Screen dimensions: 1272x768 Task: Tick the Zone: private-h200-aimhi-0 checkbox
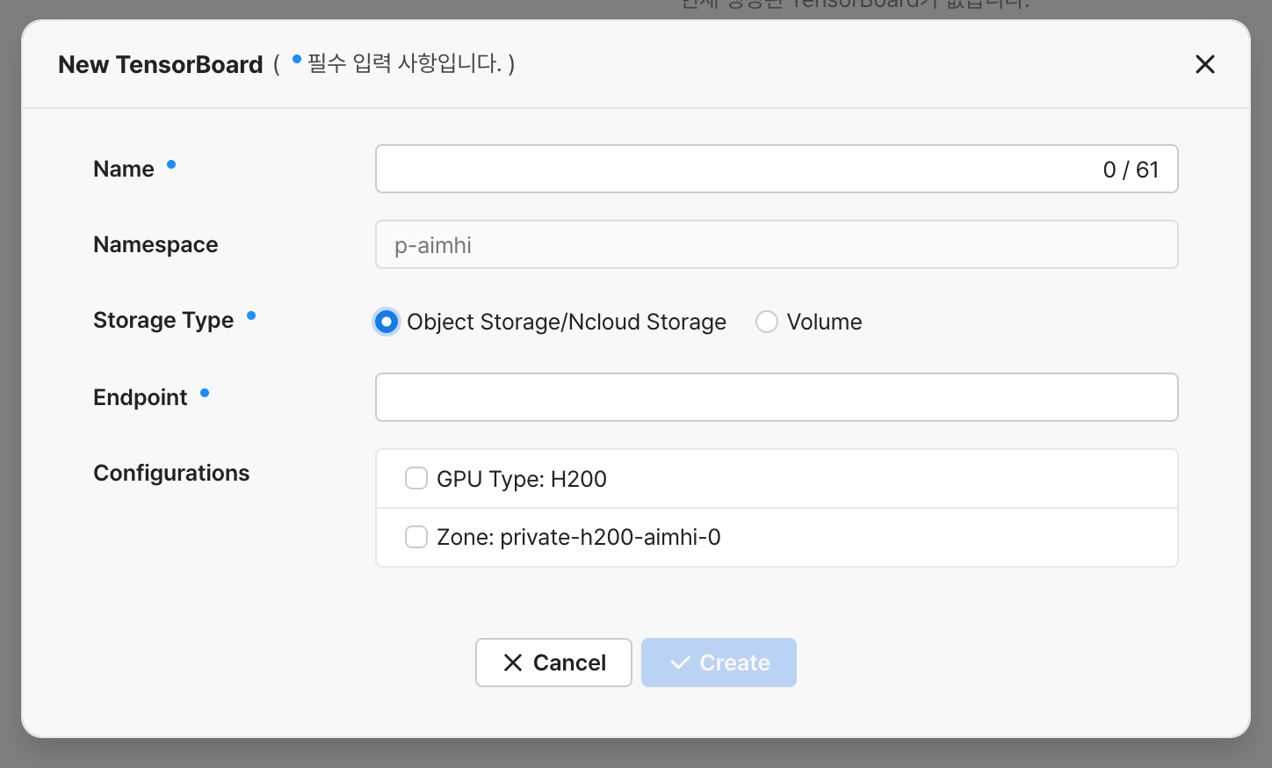[x=416, y=537]
